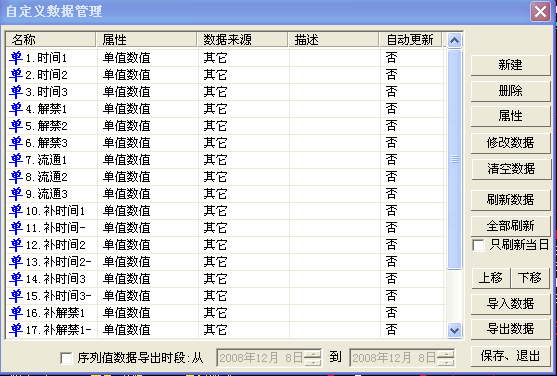Screen dimensions: 557x376
Task: Click 单值数值 in the 2.时间2 row
Action: [x=126, y=75]
